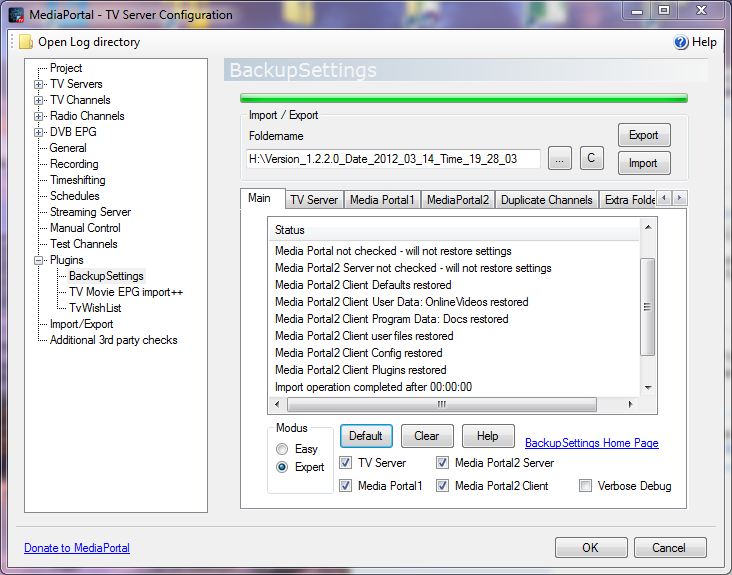Screen dimensions: 732x575
Task: Select 'Media Portal2 Client Plugins restored' row
Action: 360,370
